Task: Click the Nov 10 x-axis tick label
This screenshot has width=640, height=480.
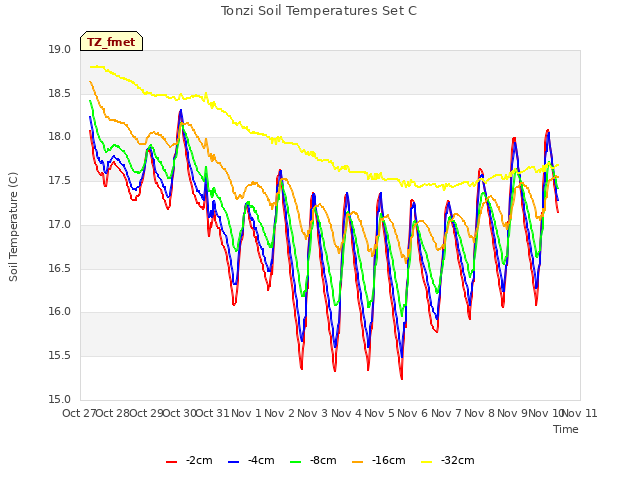Action: 546,413
